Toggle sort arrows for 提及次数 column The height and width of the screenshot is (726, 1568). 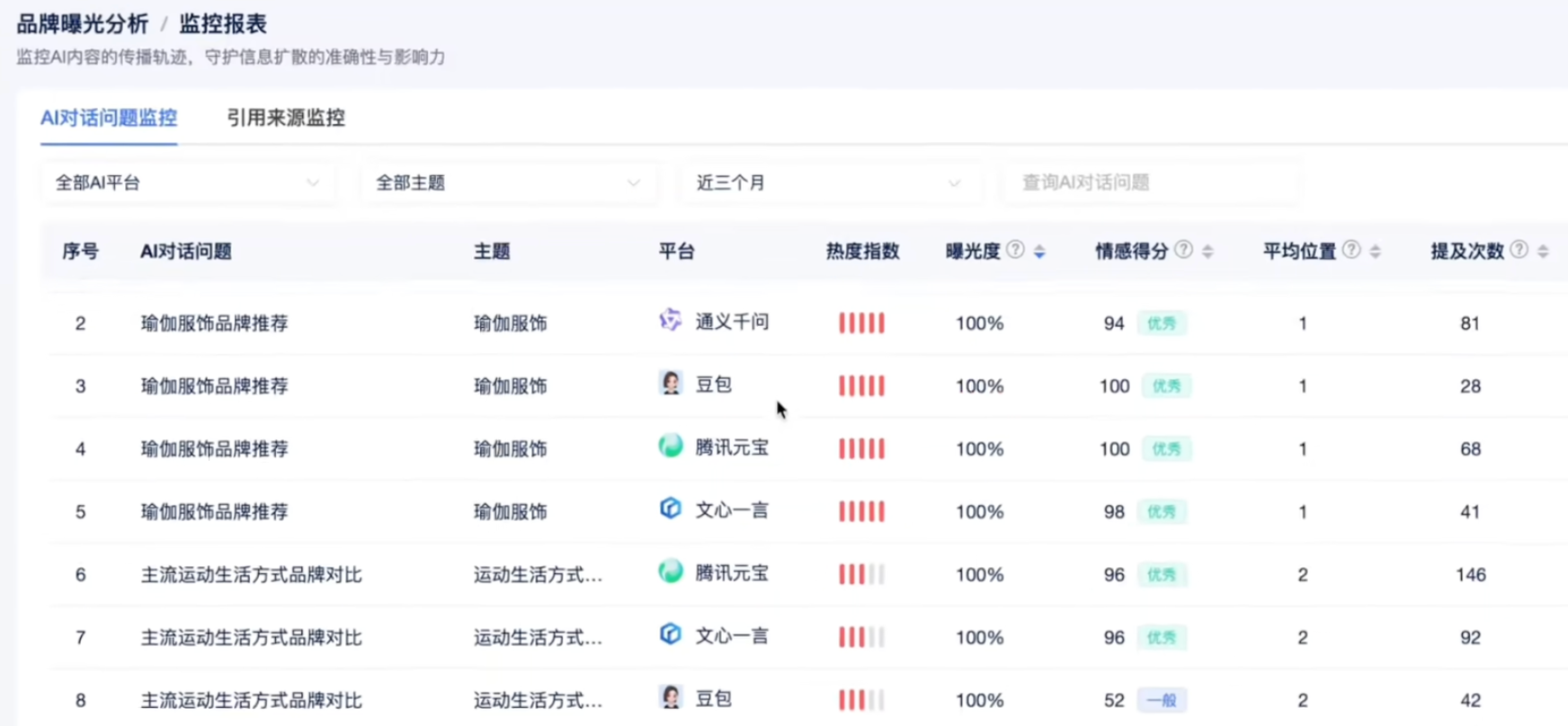click(x=1543, y=252)
